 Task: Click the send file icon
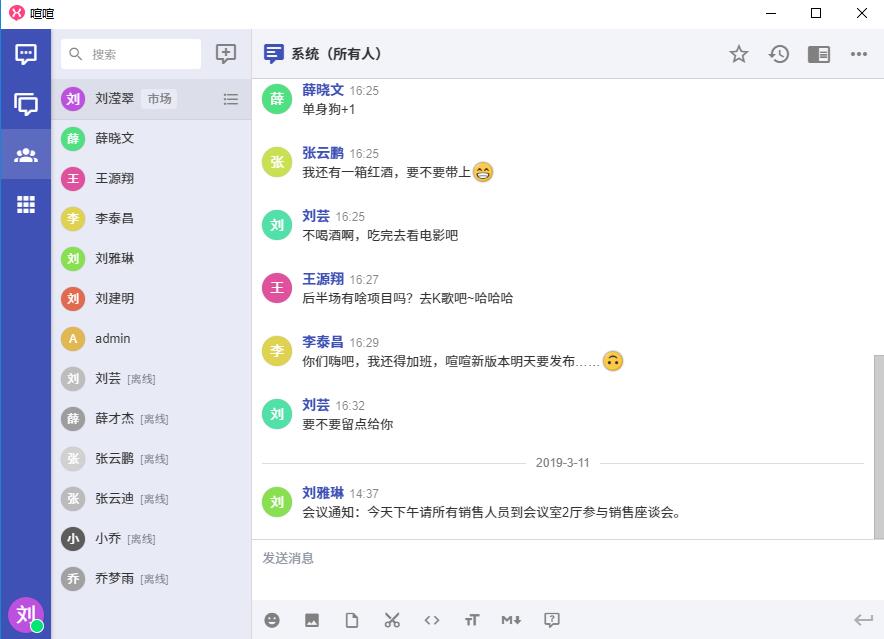coord(352,620)
